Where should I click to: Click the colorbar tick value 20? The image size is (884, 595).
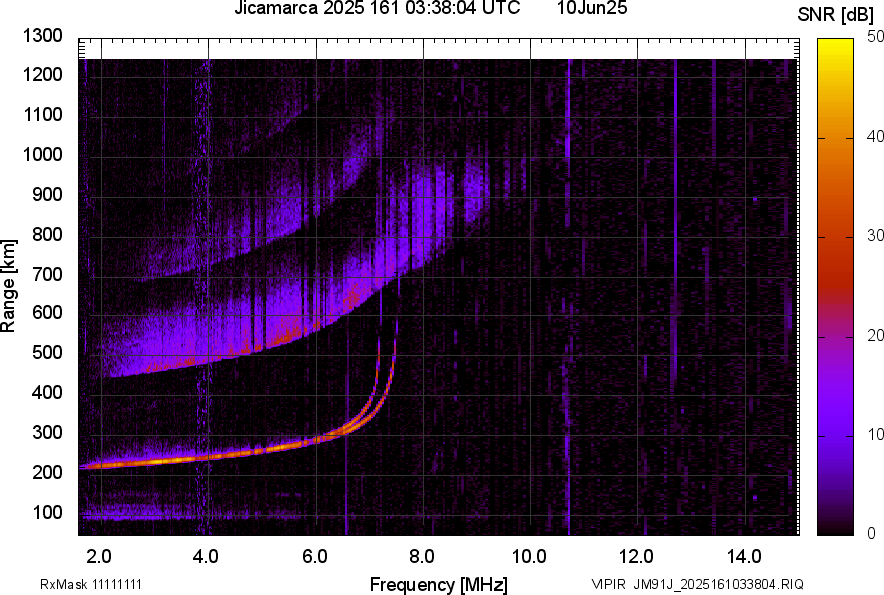point(876,335)
